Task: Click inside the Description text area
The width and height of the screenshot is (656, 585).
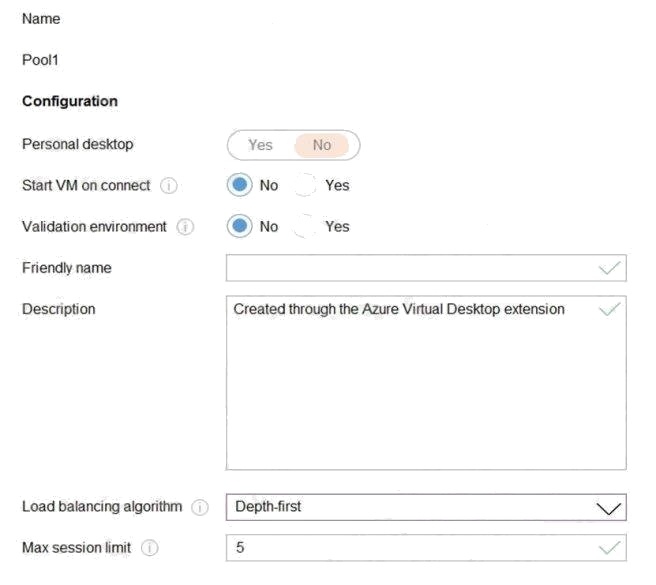Action: click(x=426, y=383)
